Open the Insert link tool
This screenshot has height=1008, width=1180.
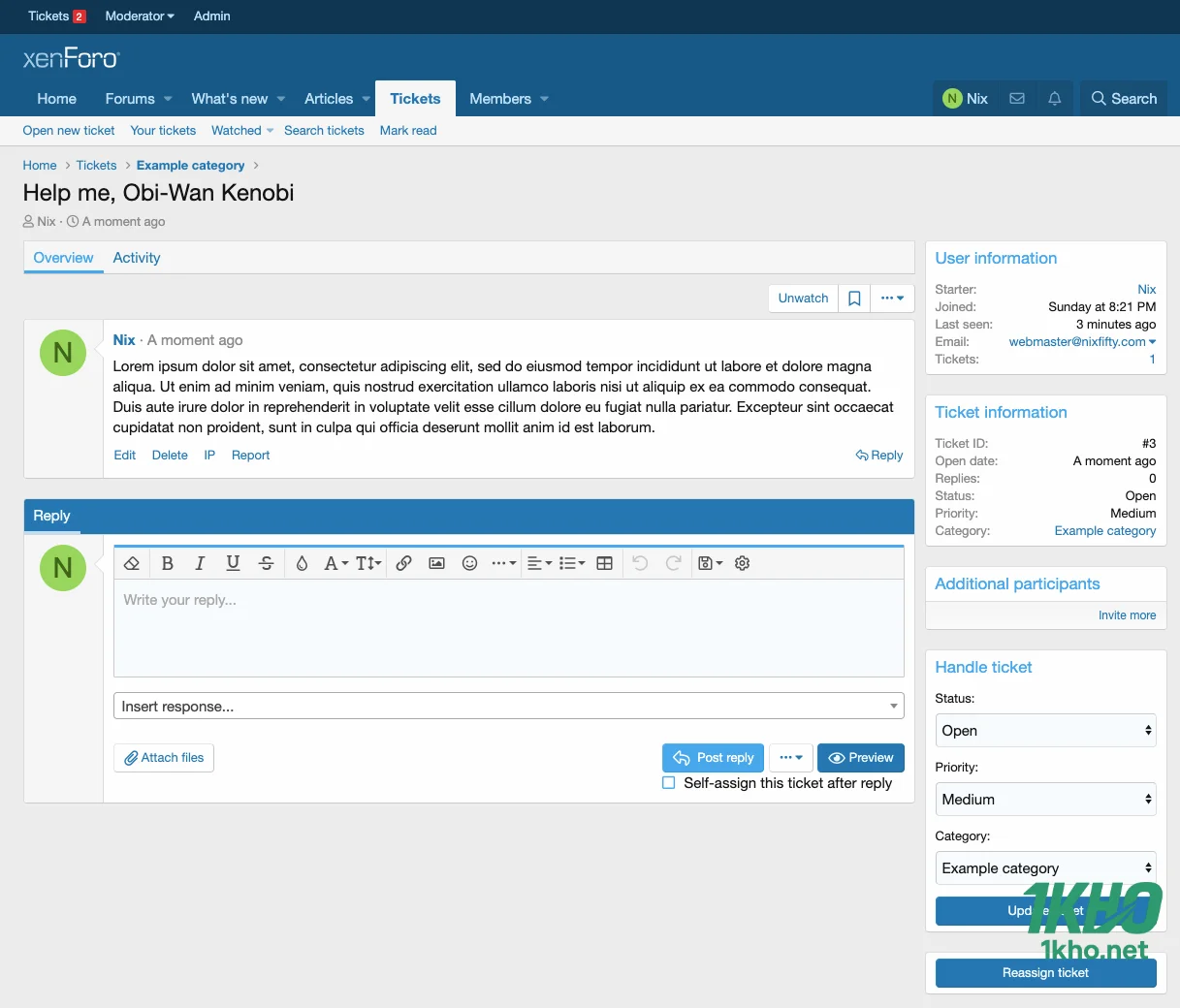click(x=403, y=562)
